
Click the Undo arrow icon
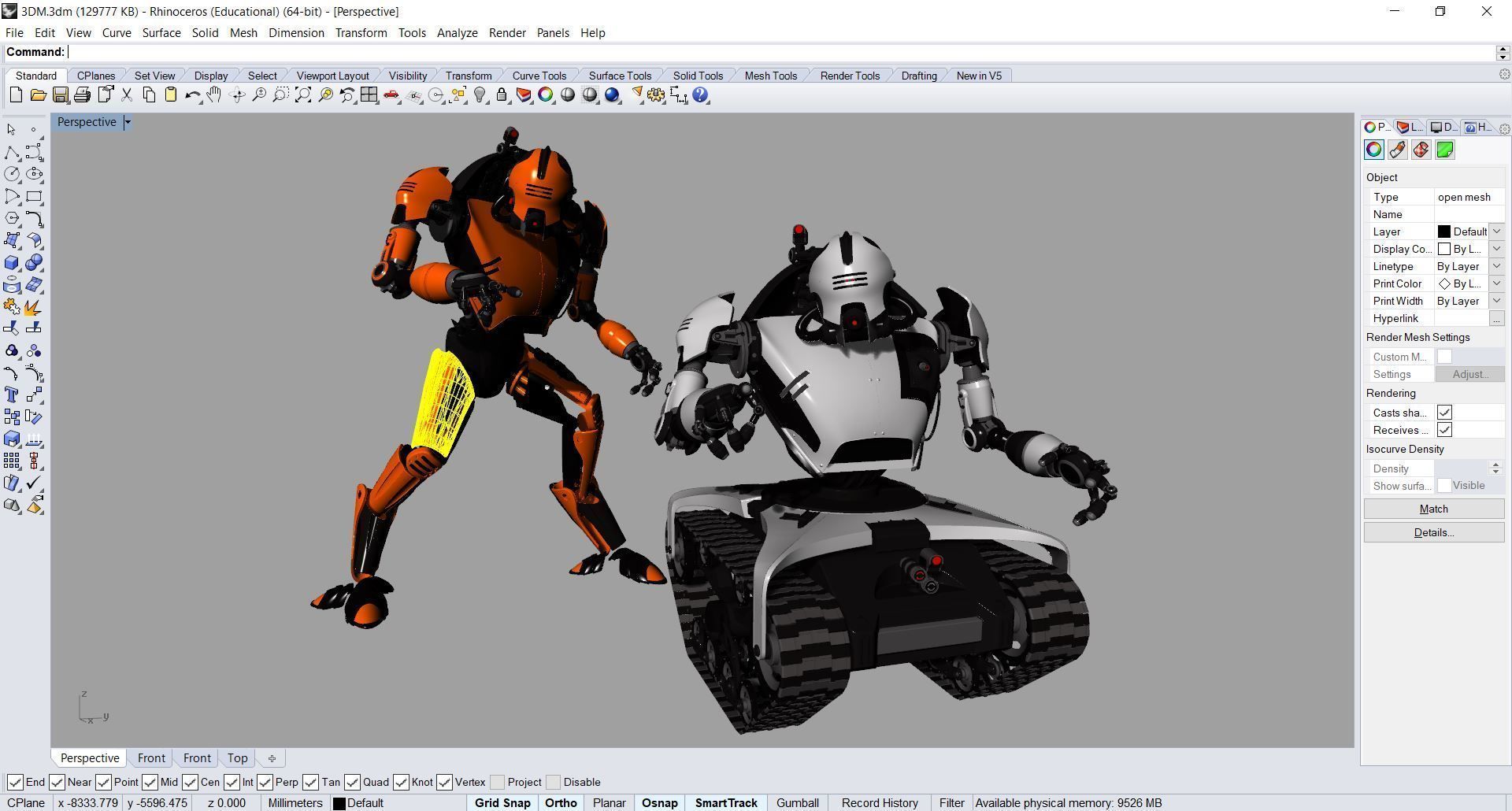click(192, 95)
